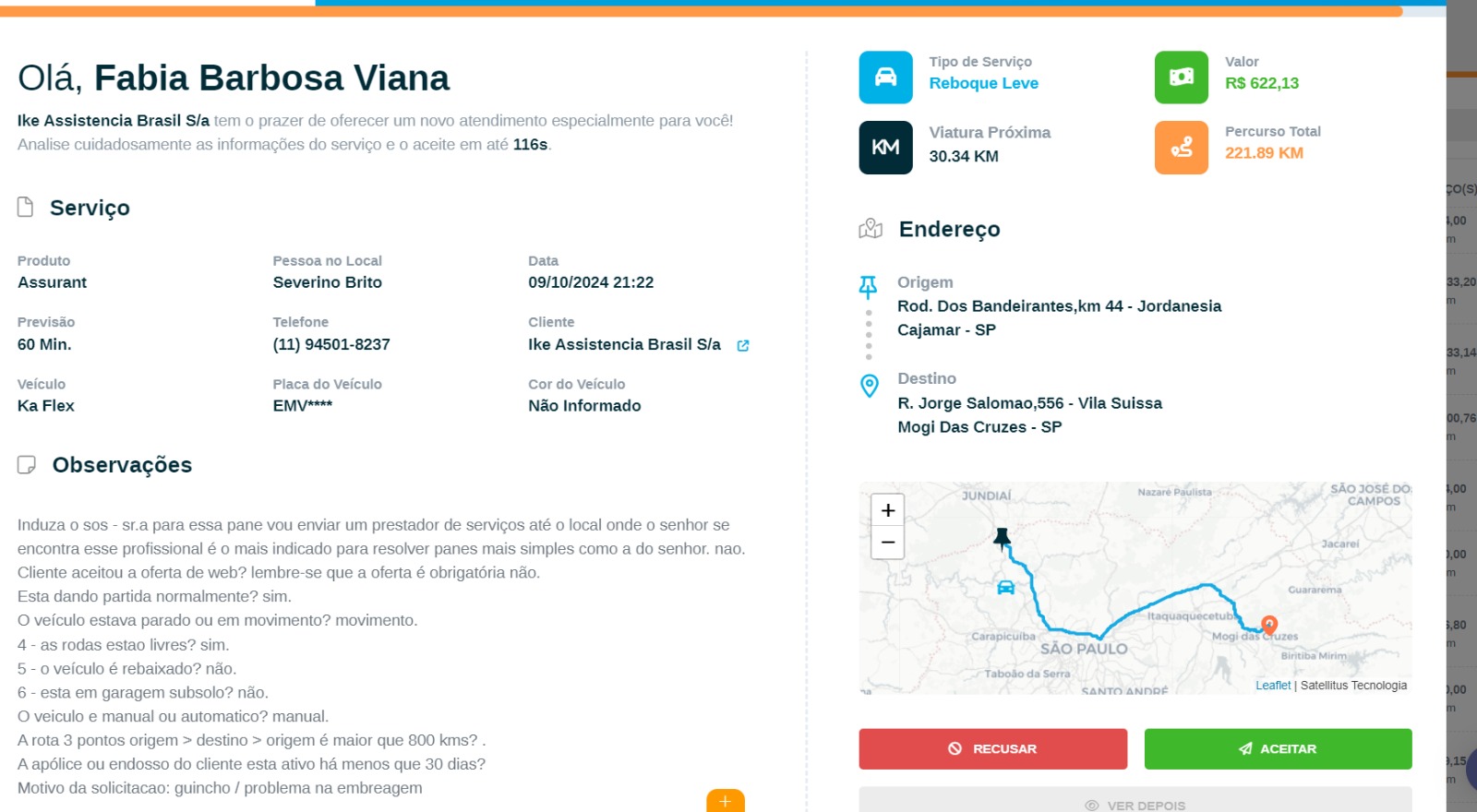Click the 116s countdown timer text
The width and height of the screenshot is (1477, 812).
pyautogui.click(x=530, y=144)
